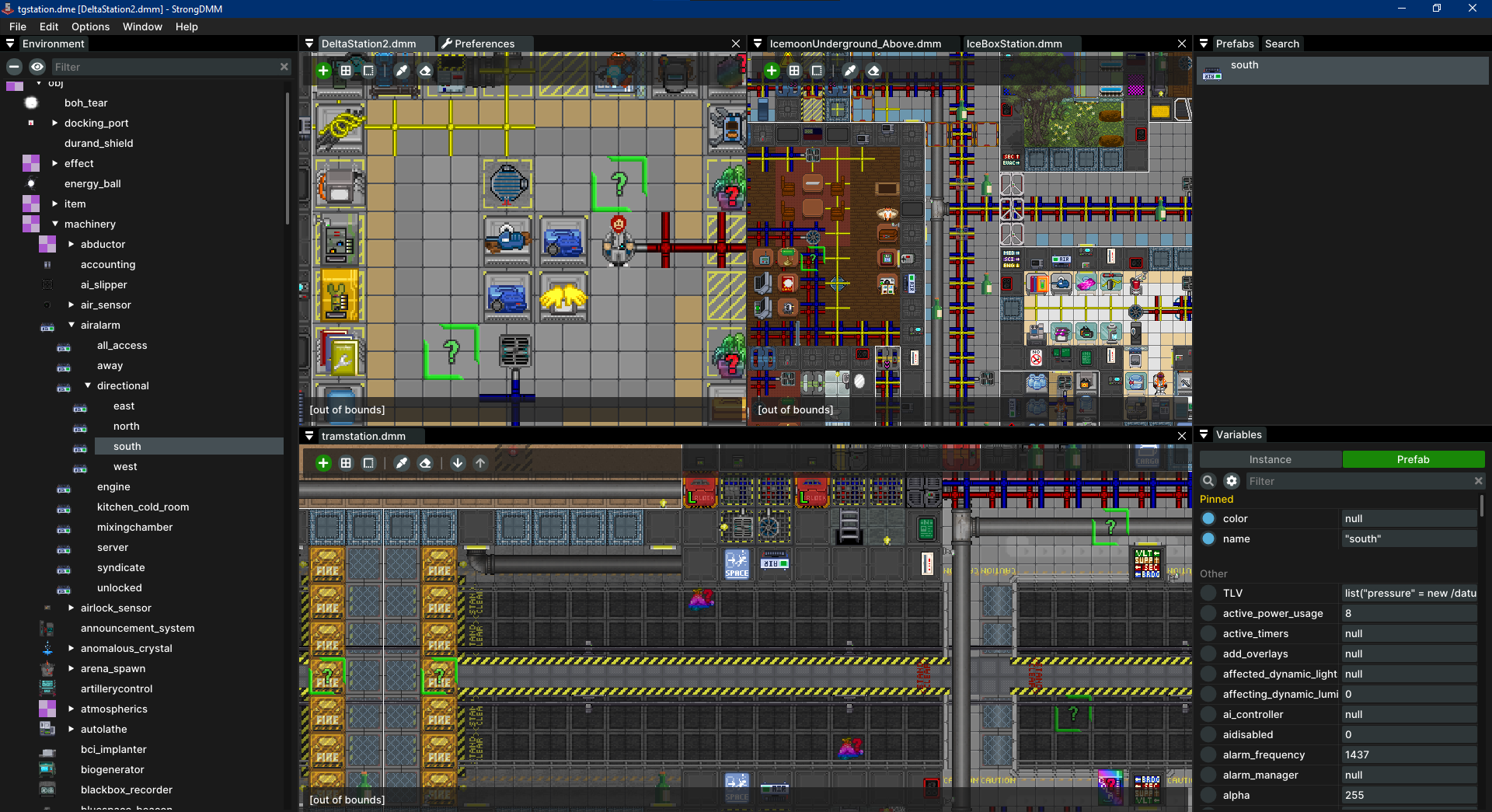This screenshot has width=1492, height=812.
Task: Choose the selection tool in DeltaStation2 toolbar
Action: pos(368,71)
